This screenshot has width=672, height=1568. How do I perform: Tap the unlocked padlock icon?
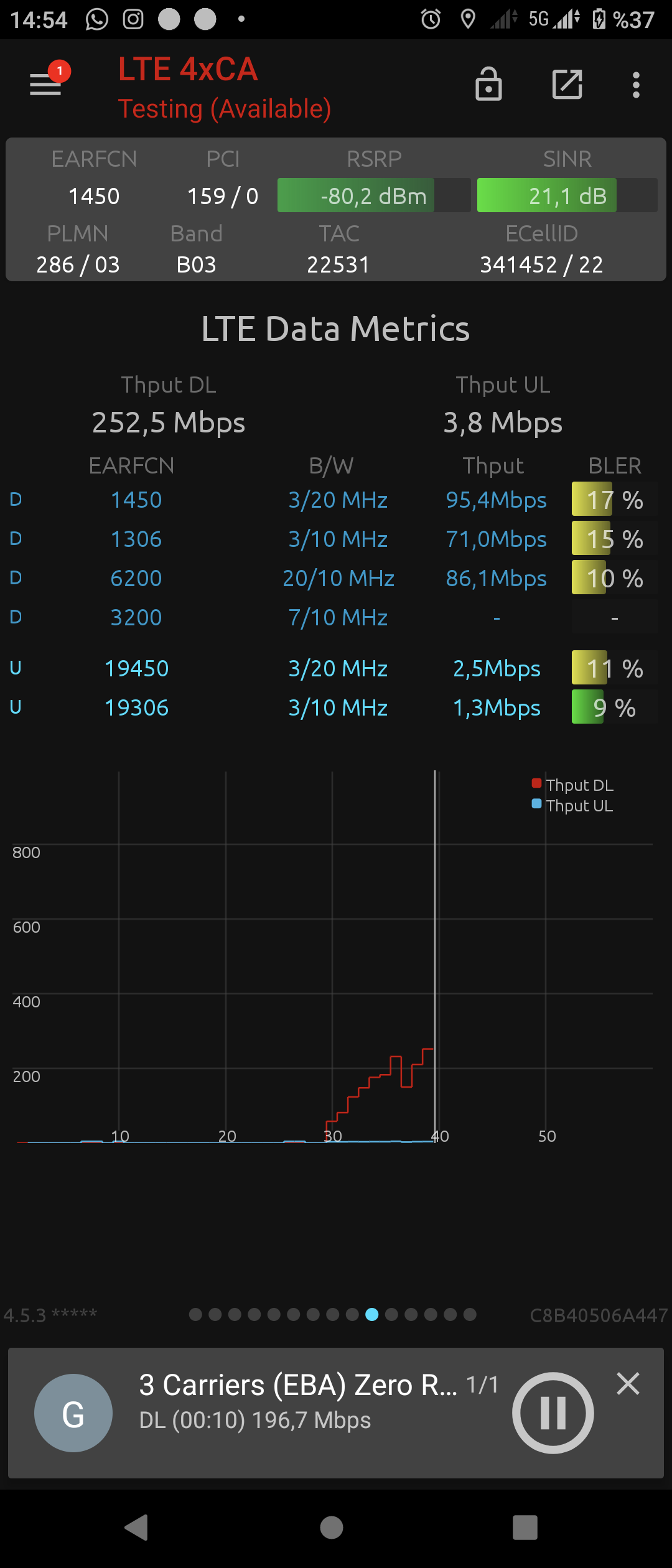click(x=488, y=84)
